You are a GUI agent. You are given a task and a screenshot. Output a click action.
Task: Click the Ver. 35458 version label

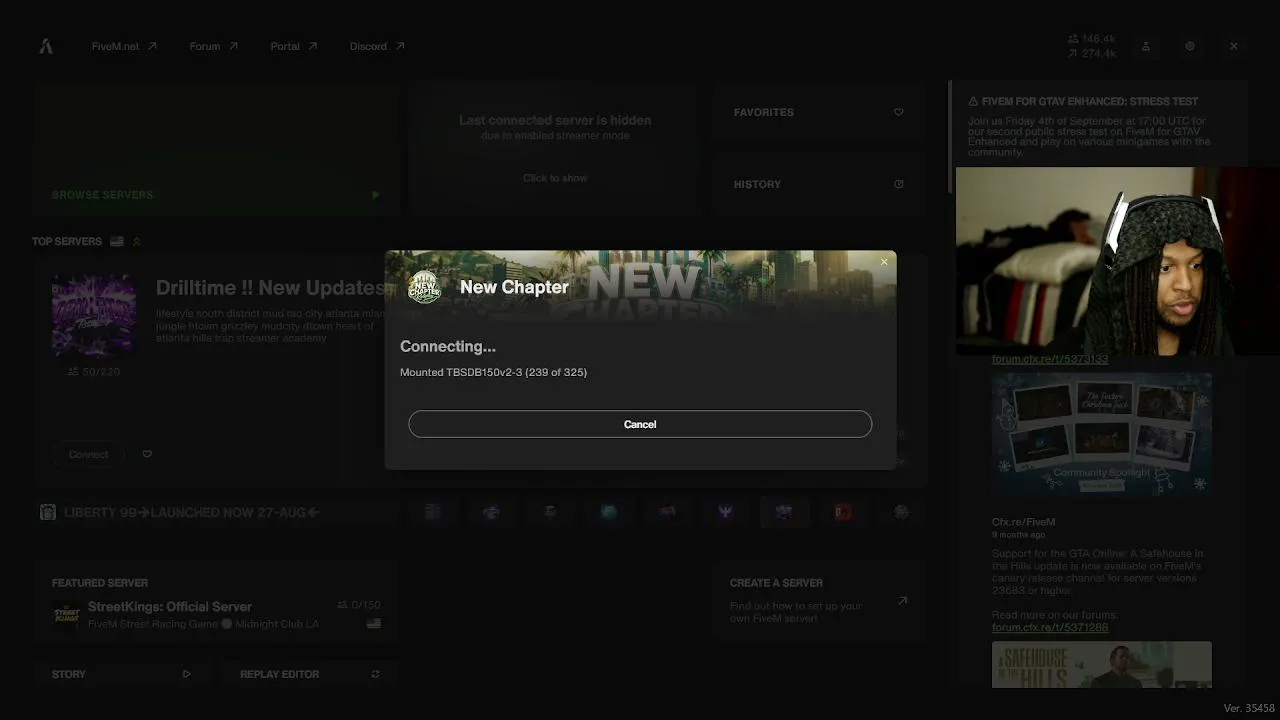click(1249, 708)
